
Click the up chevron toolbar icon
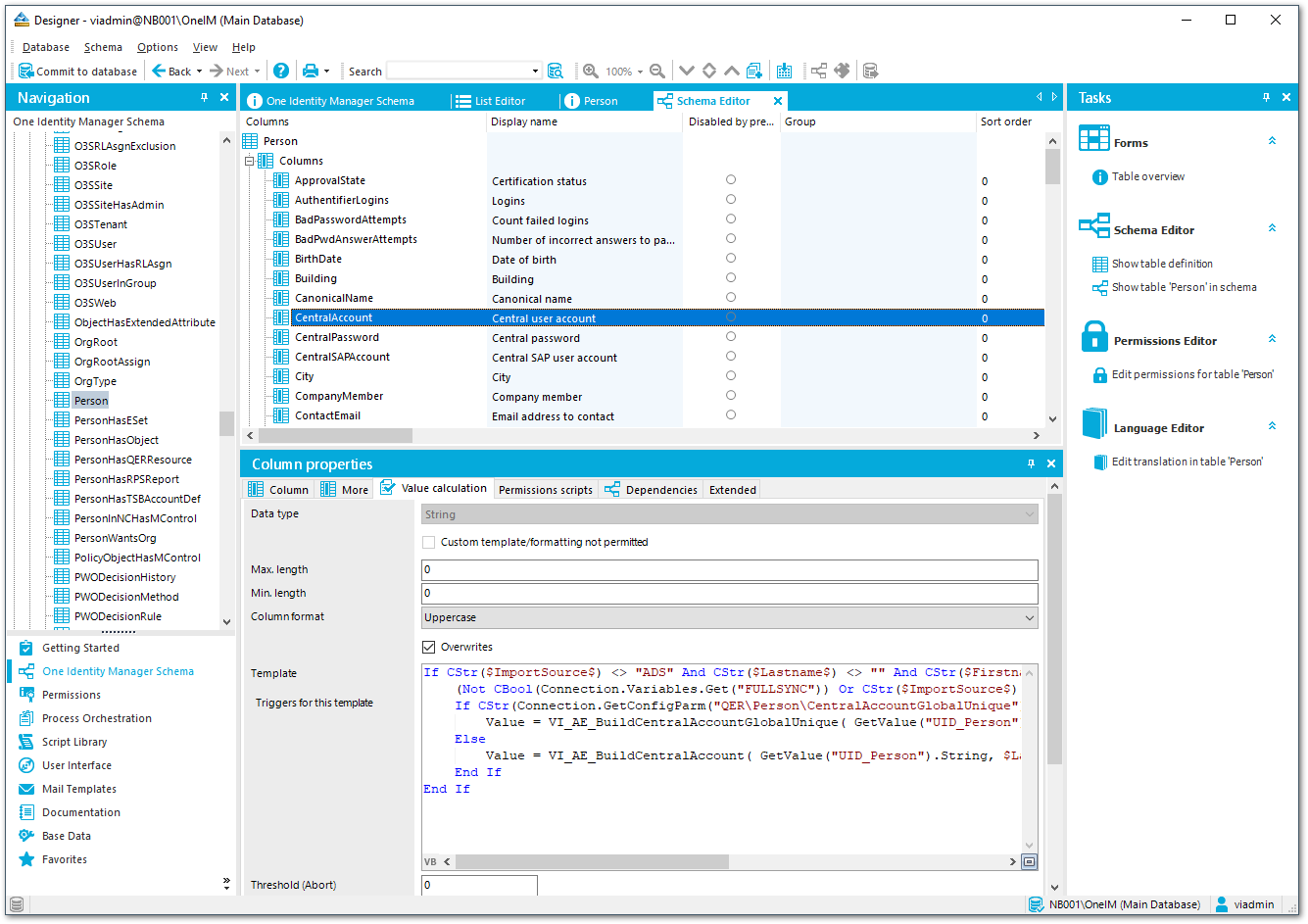pyautogui.click(x=731, y=71)
